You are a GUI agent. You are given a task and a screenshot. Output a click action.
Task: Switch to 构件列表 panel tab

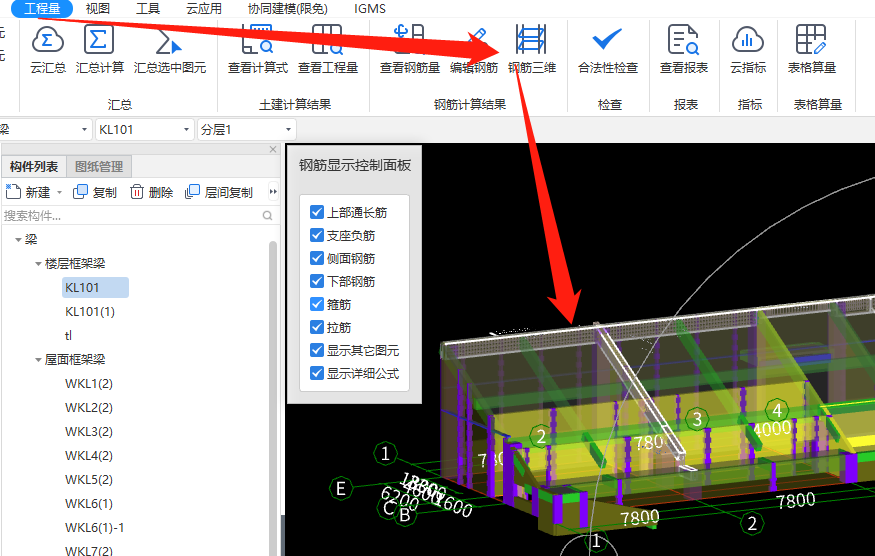point(34,166)
